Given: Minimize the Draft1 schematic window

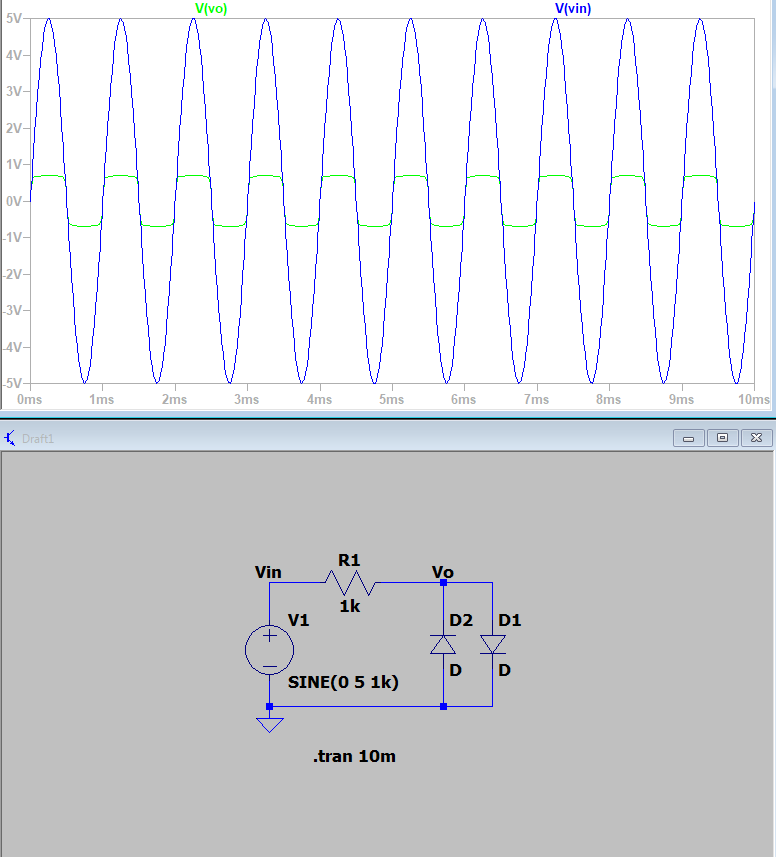Looking at the screenshot, I should 688,438.
